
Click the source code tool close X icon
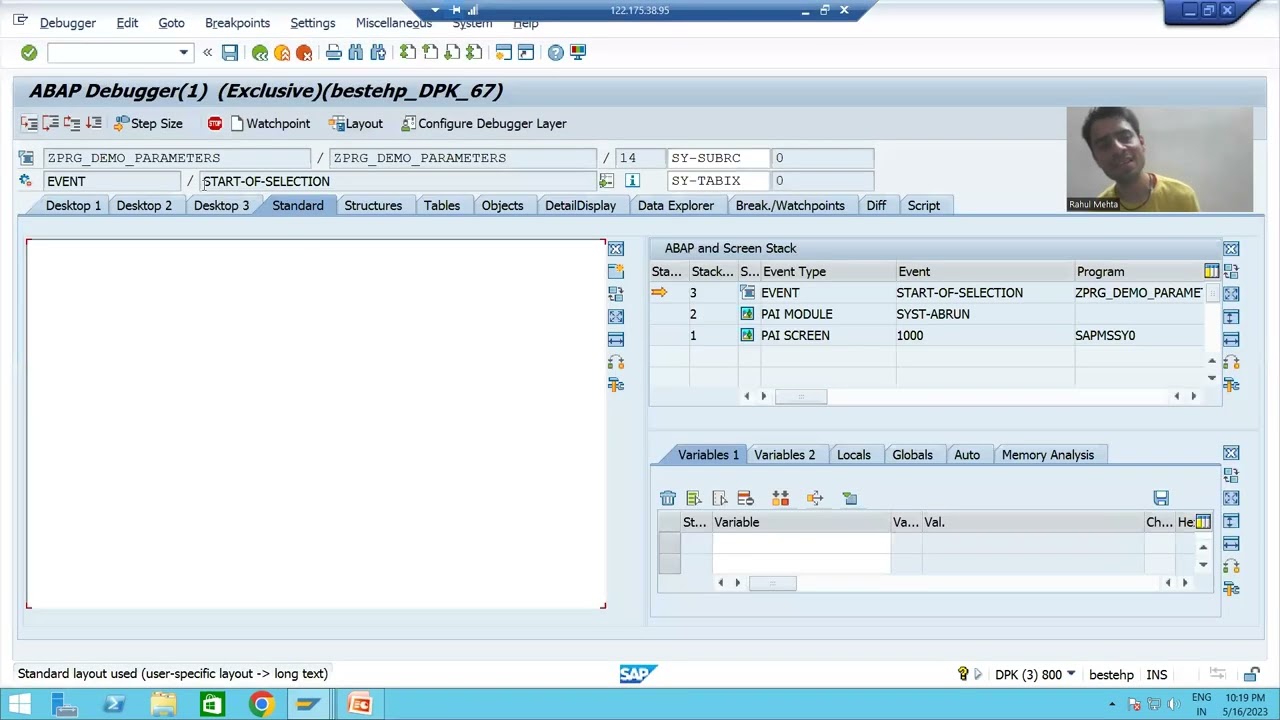[x=616, y=248]
